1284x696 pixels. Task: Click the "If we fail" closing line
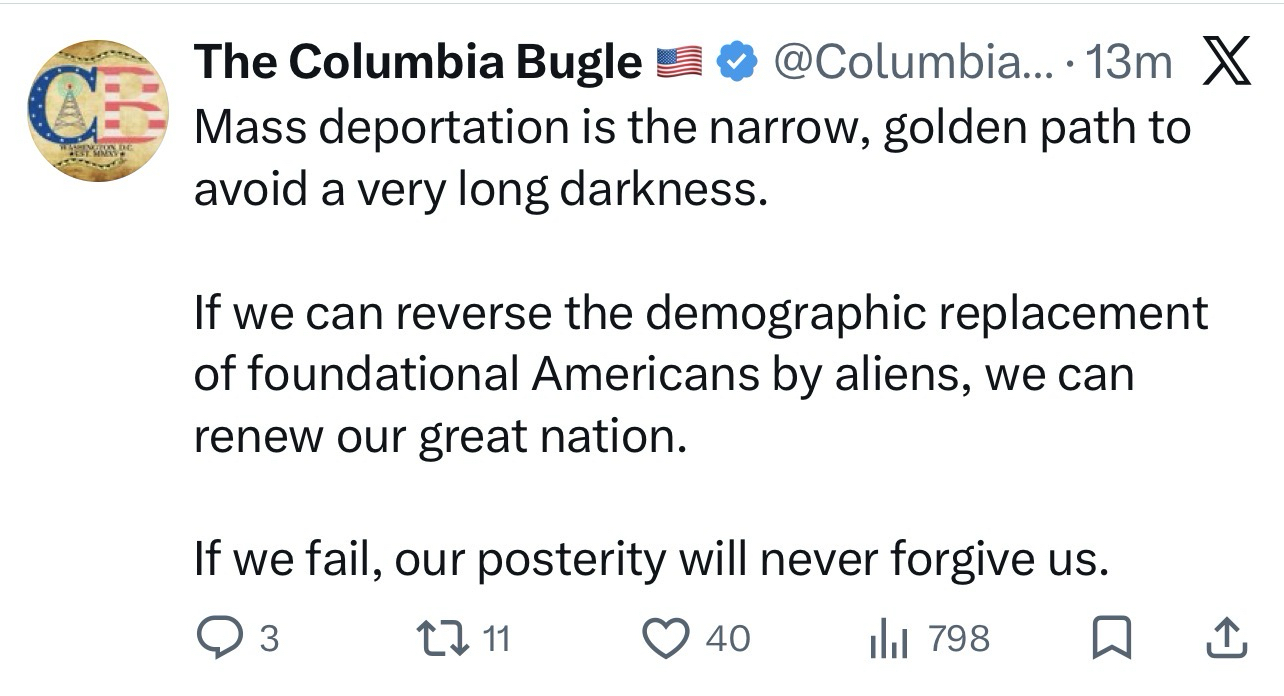pos(651,561)
